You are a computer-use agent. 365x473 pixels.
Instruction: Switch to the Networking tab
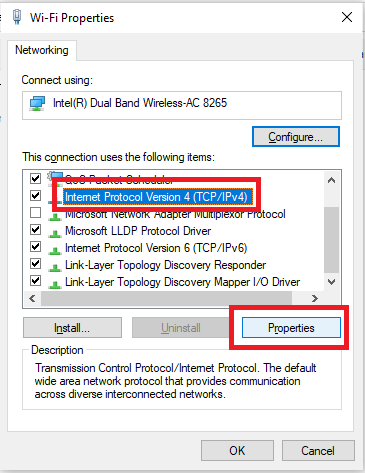pos(42,50)
